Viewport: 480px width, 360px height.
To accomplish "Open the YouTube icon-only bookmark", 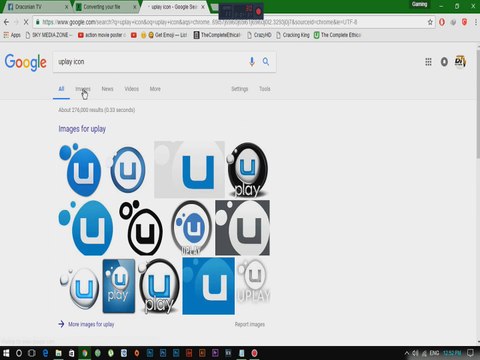I will pos(134,35).
